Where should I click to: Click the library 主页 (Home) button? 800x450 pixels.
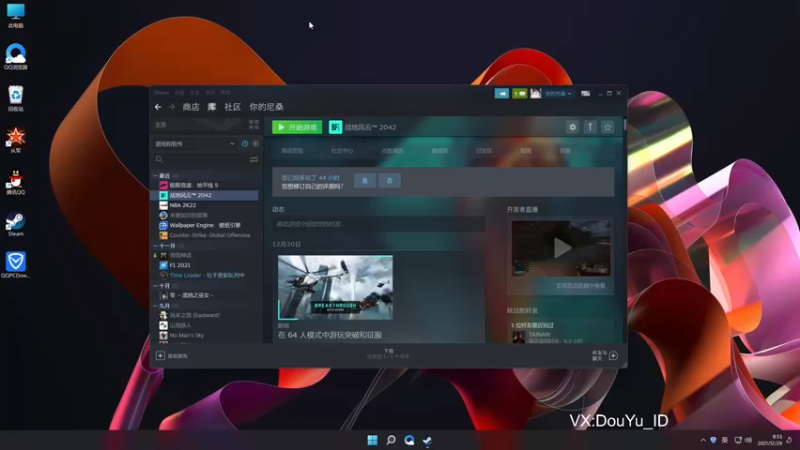[199, 124]
